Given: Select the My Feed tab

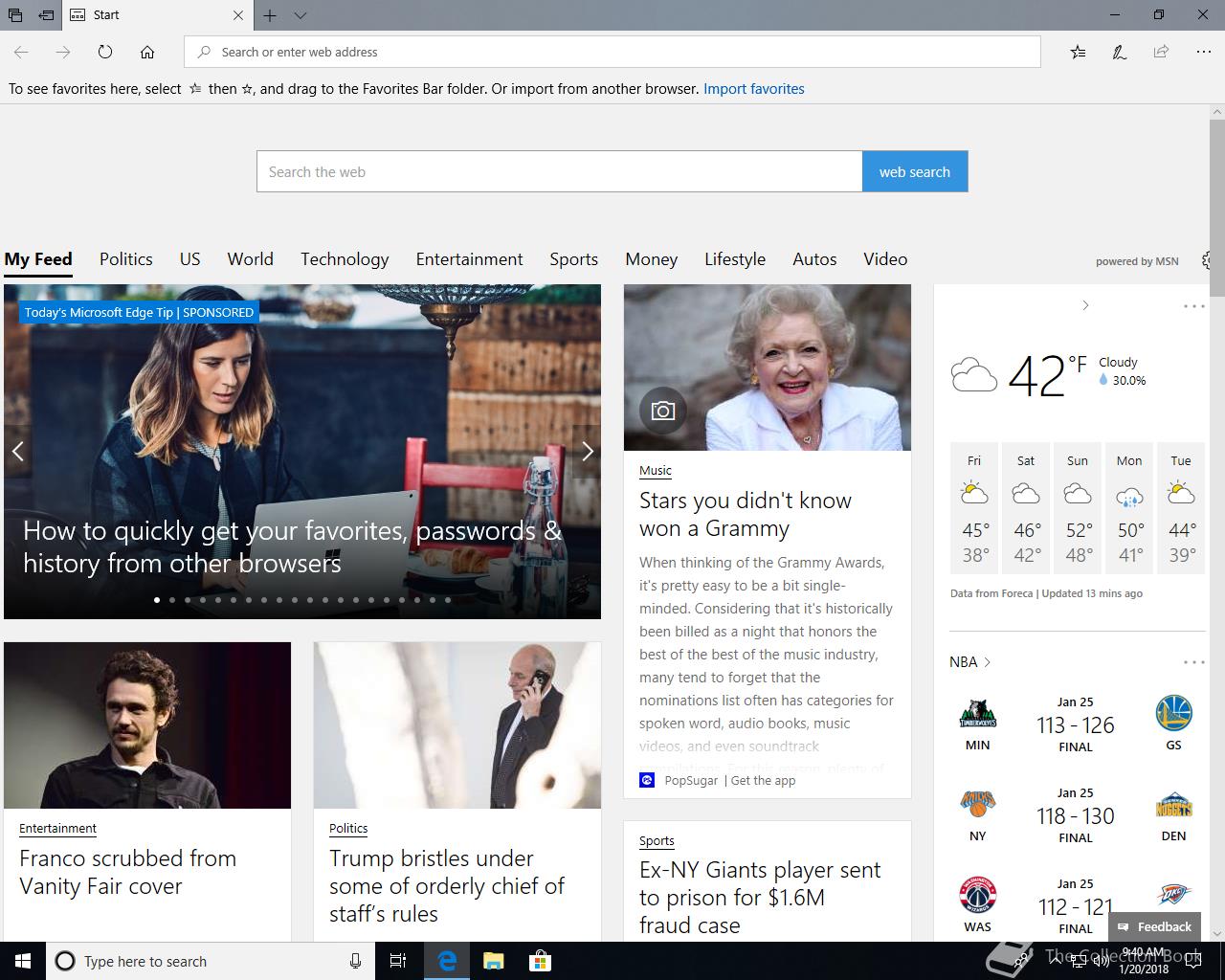Looking at the screenshot, I should 38,259.
